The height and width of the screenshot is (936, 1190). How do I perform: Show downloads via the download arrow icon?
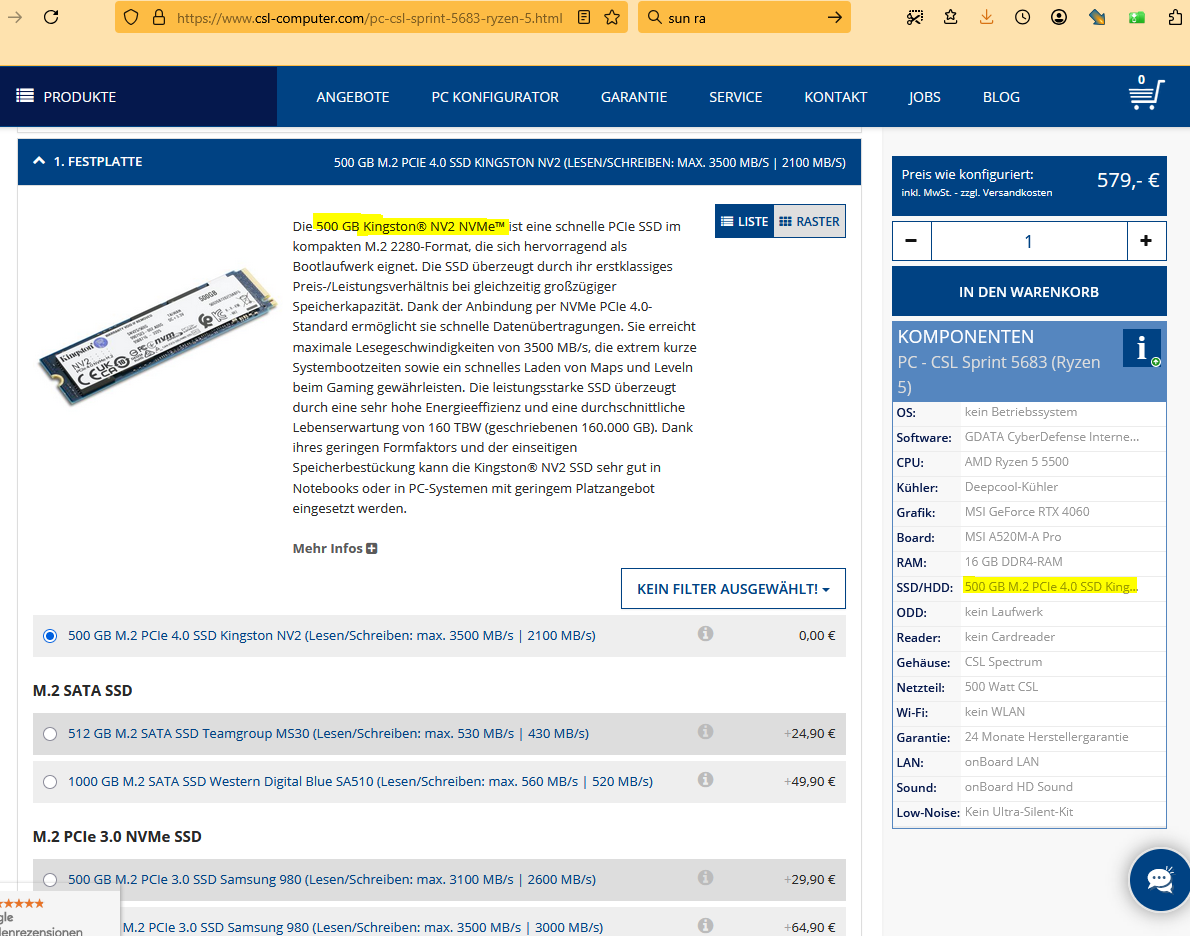[987, 17]
